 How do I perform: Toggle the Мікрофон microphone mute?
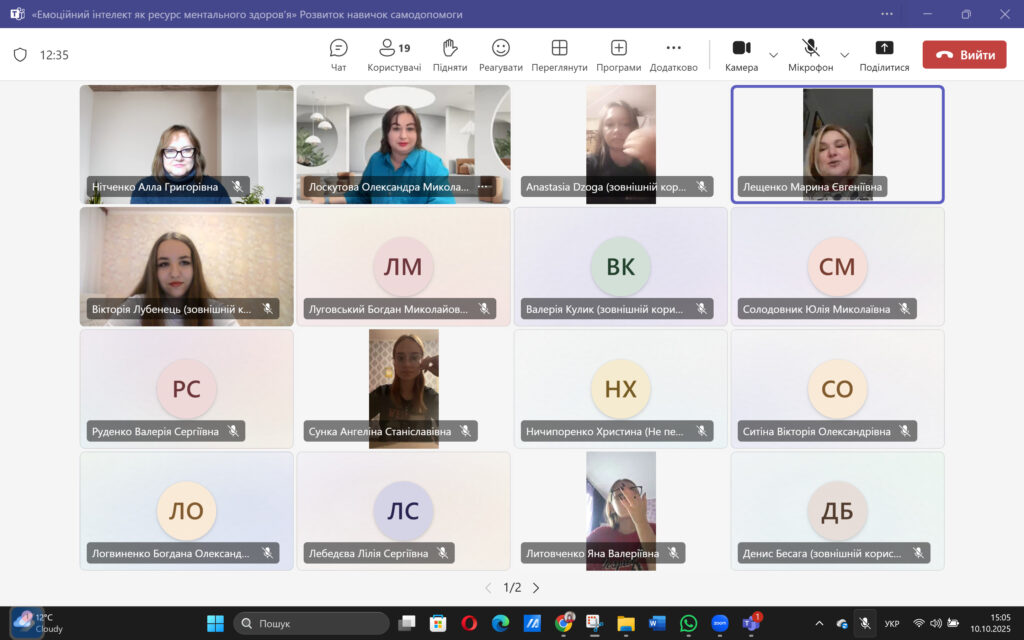[x=810, y=54]
